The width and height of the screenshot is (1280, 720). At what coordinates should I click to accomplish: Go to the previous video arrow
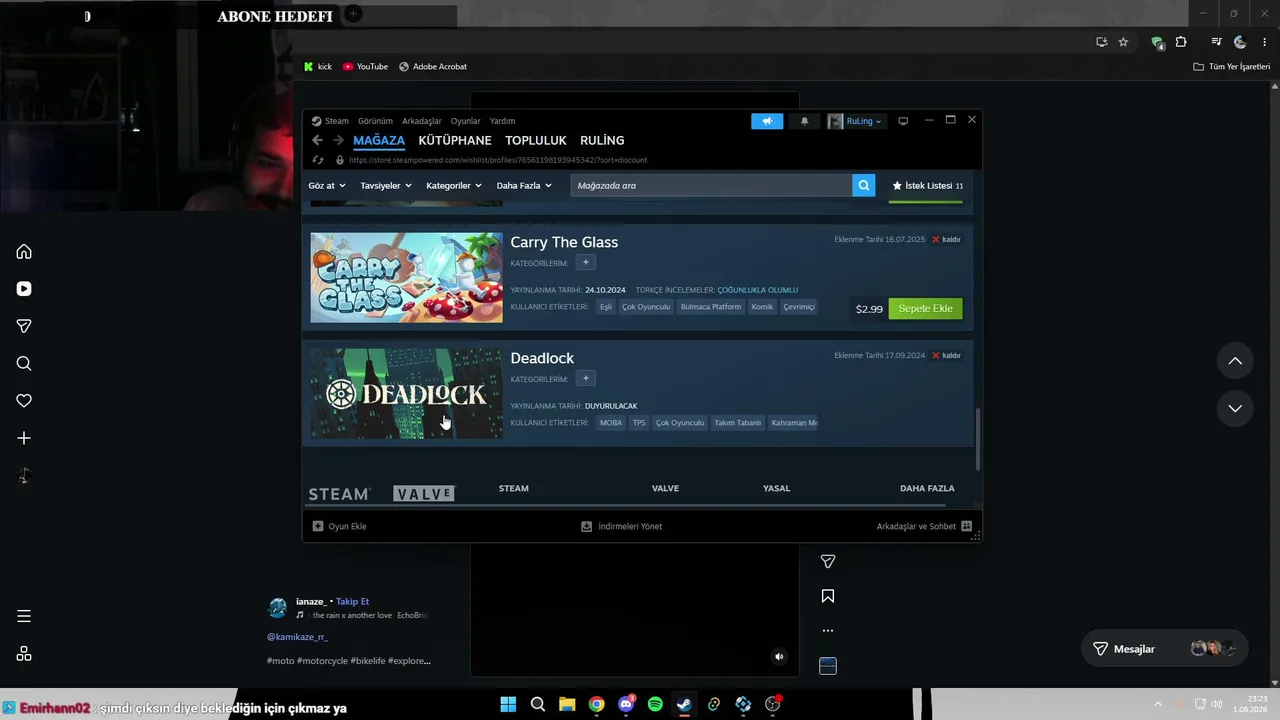pyautogui.click(x=1235, y=361)
